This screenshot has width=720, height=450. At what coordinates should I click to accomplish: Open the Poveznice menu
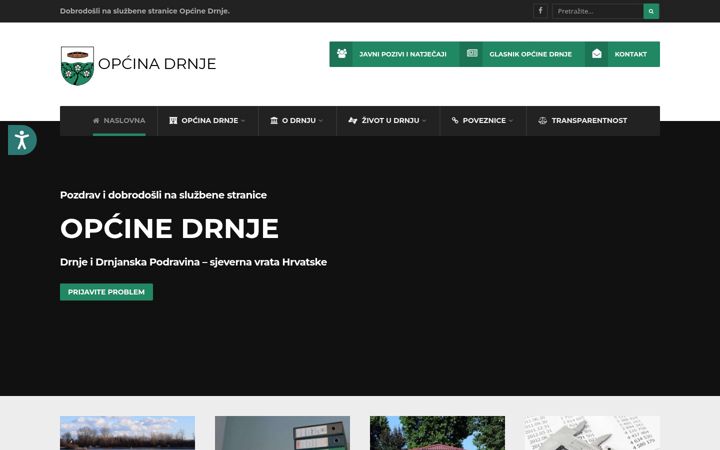coord(484,120)
